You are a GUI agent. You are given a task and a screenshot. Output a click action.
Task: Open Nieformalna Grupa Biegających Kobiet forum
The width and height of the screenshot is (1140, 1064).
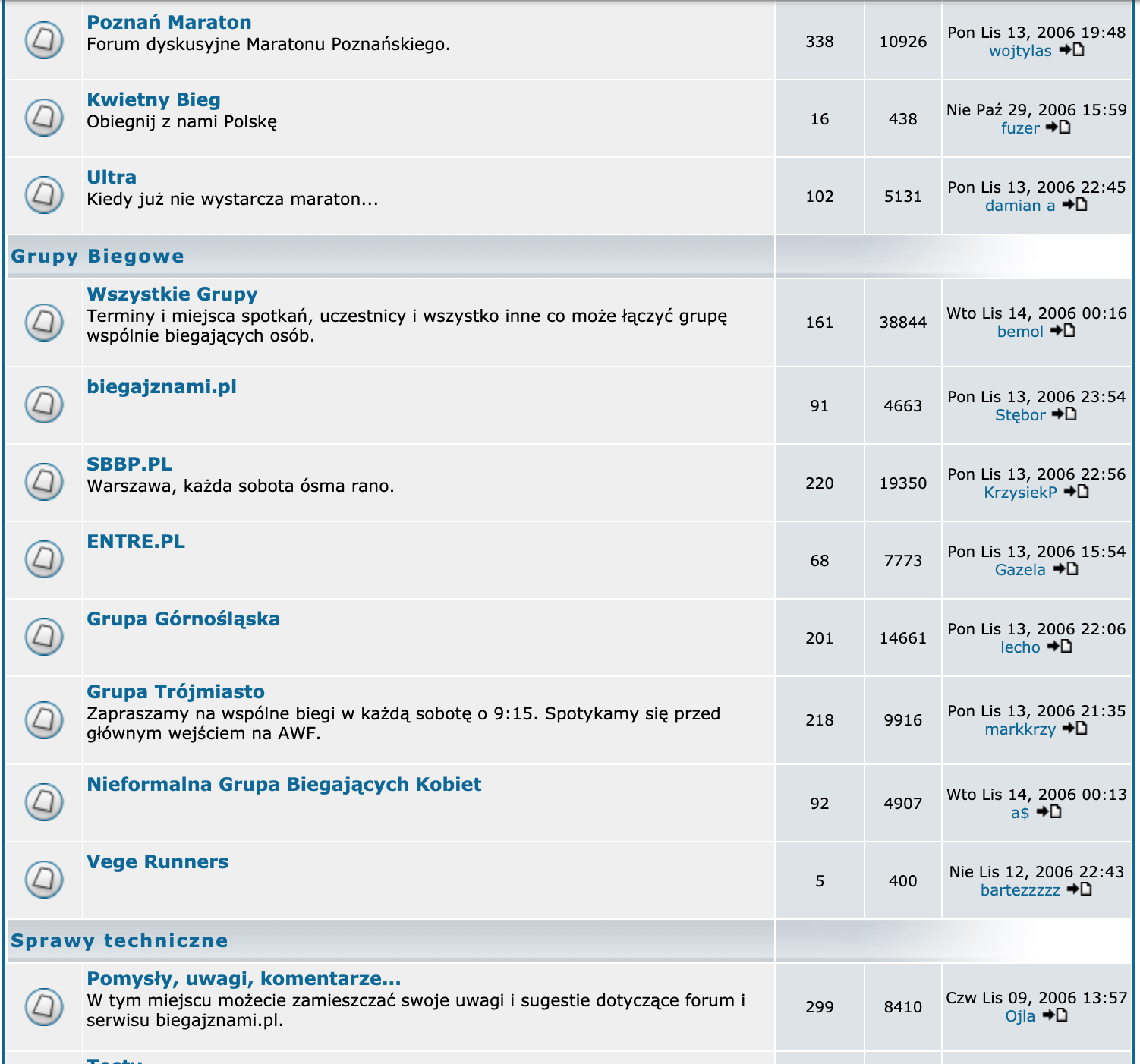[284, 785]
